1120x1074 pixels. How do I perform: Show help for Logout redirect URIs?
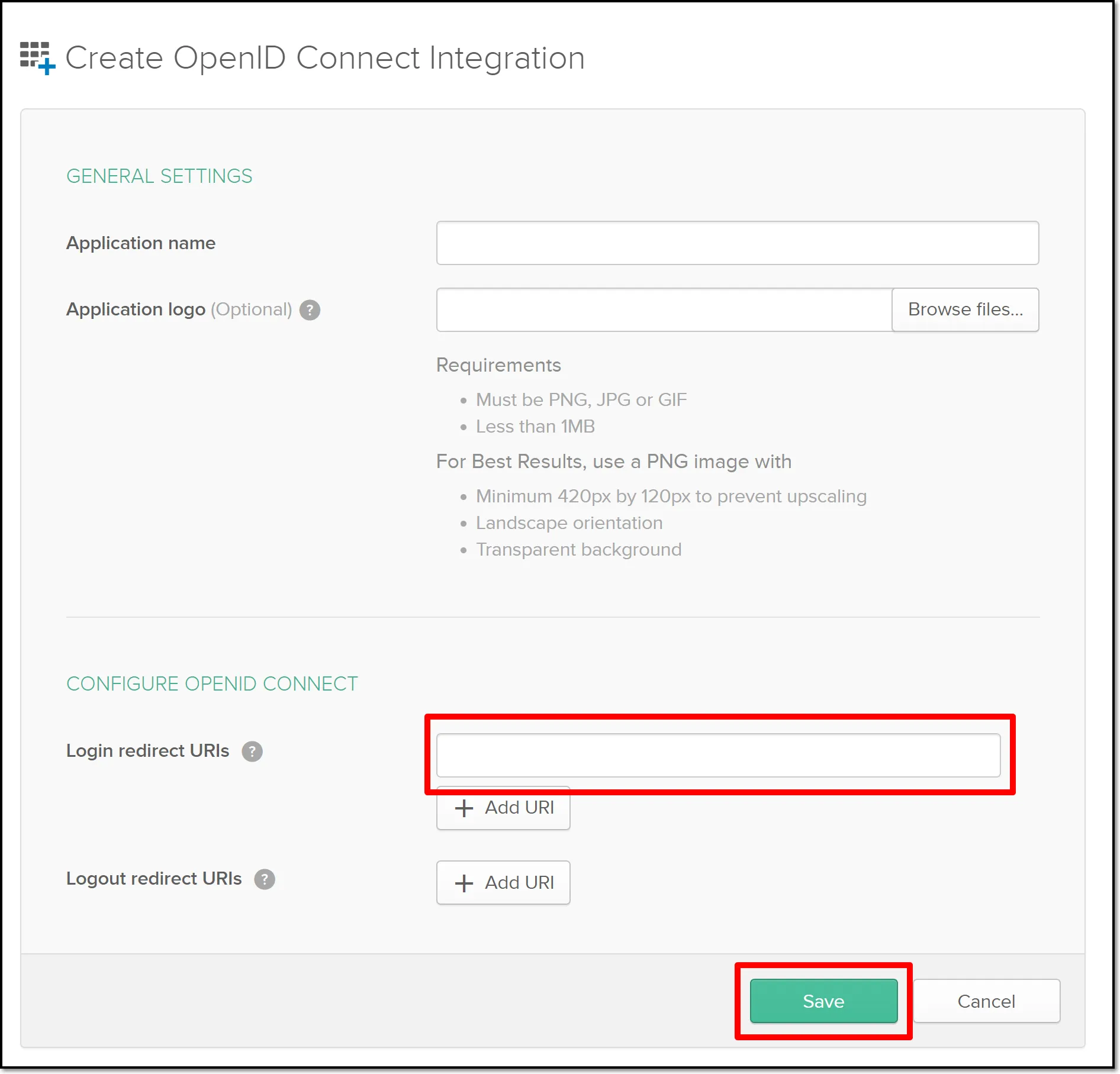265,879
